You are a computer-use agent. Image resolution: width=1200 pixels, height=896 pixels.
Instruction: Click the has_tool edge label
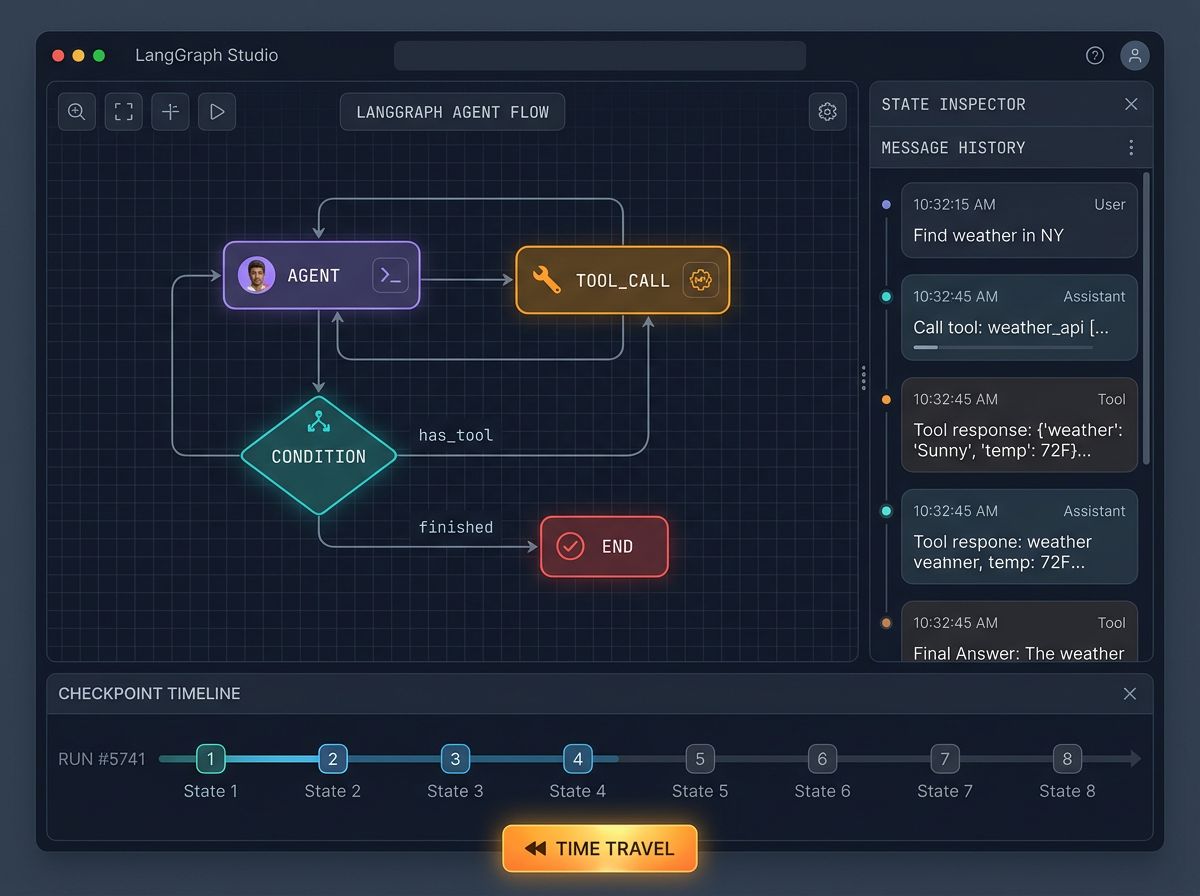click(456, 435)
